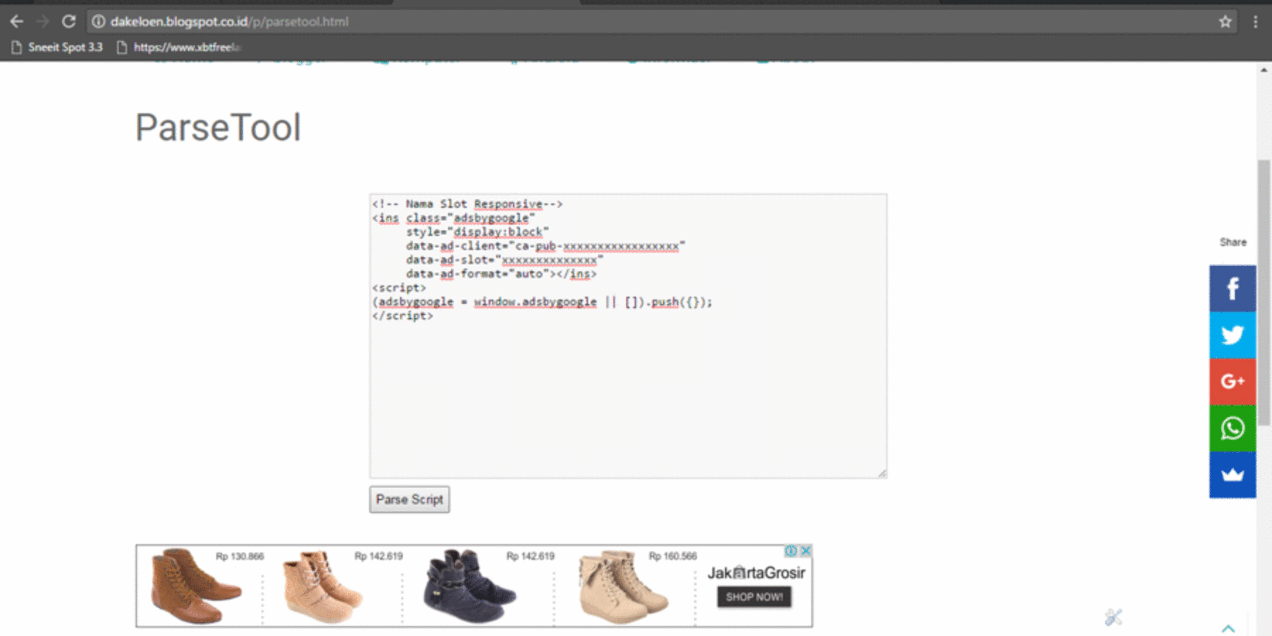Click the closing </script> tag line
Viewport: 1272px width, 636px height.
click(x=403, y=316)
